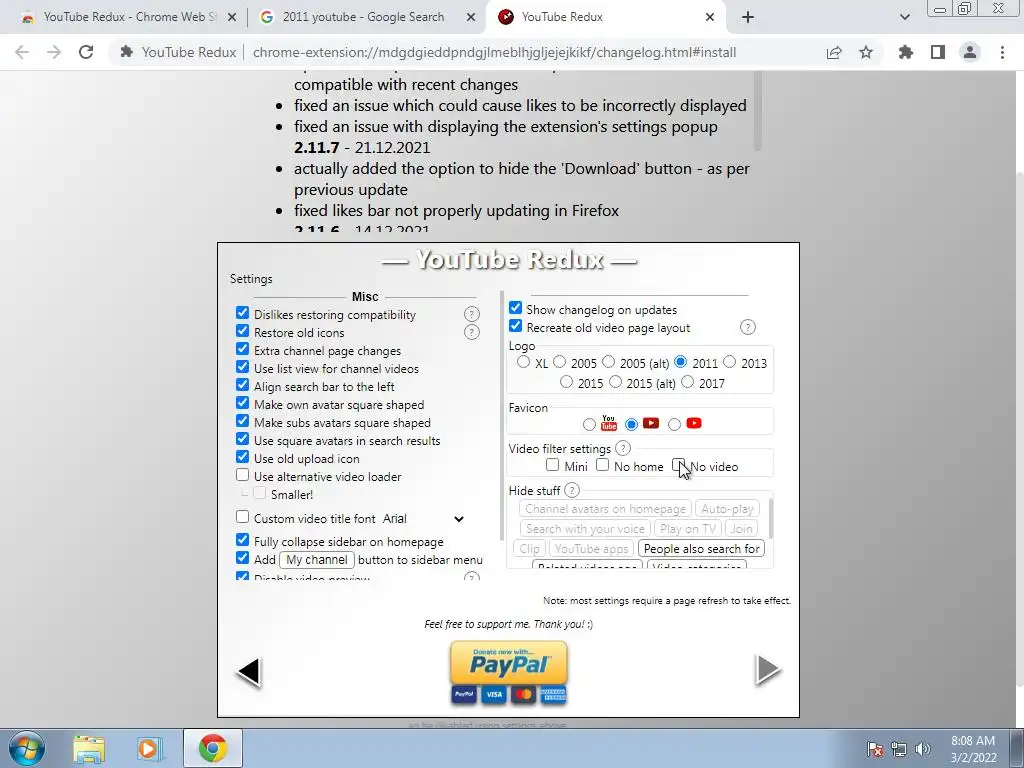Select the 2005 logo radio button

coord(560,362)
